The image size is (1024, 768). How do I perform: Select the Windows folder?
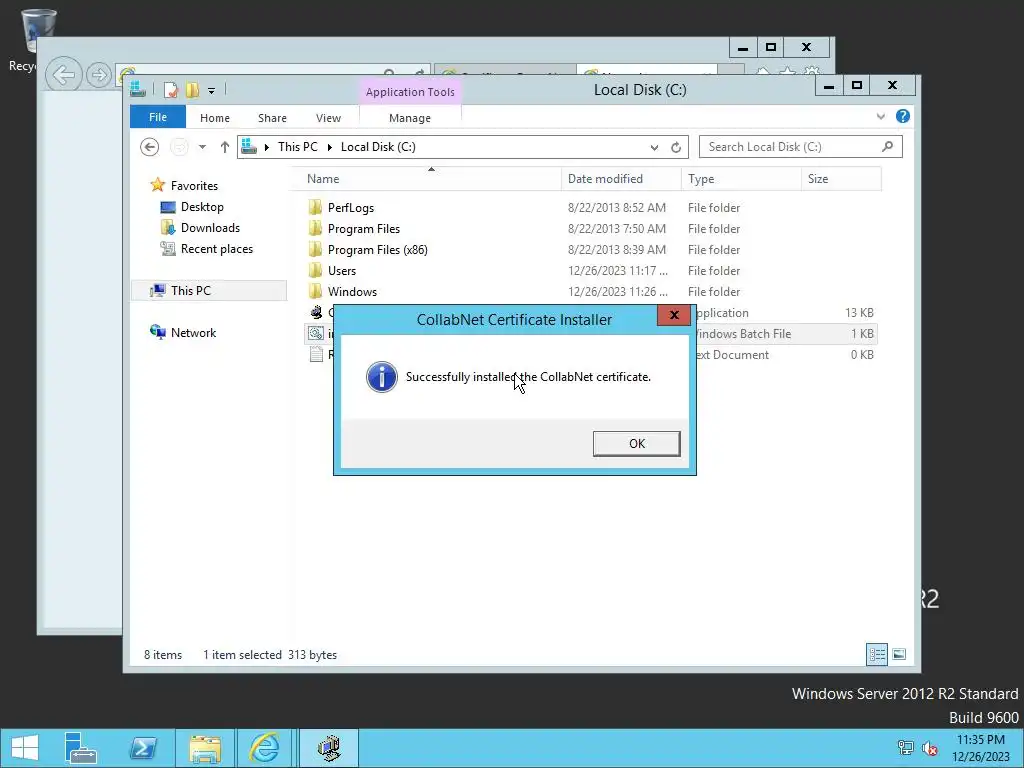point(352,291)
